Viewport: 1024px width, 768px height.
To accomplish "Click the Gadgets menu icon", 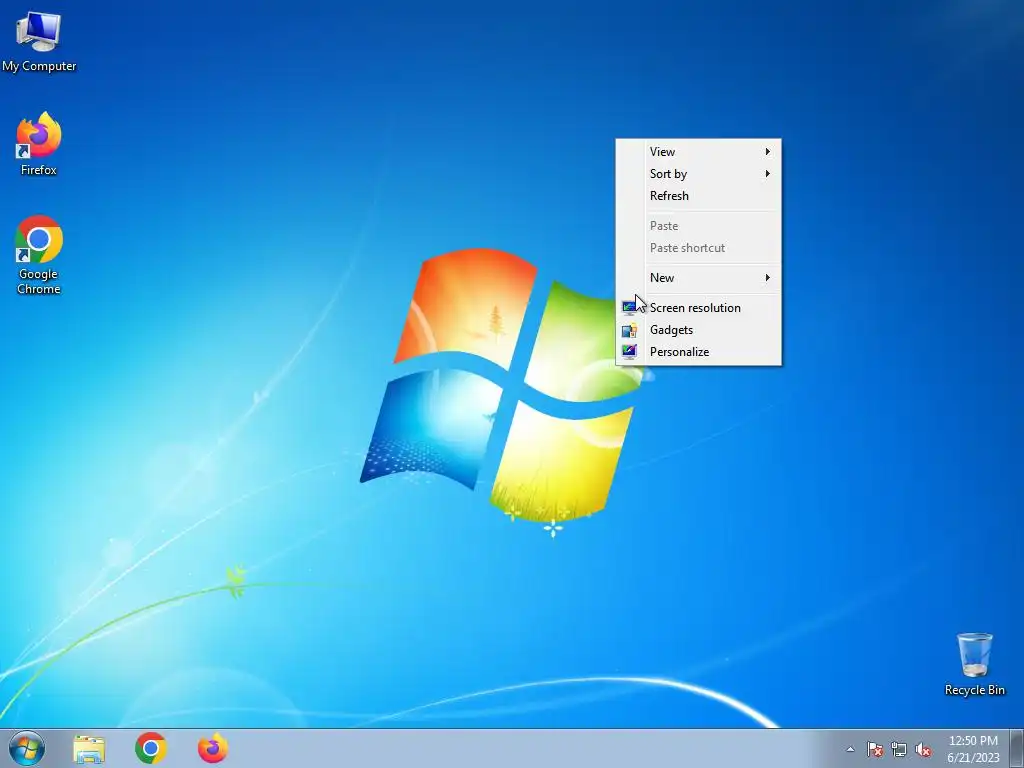I will 629,330.
